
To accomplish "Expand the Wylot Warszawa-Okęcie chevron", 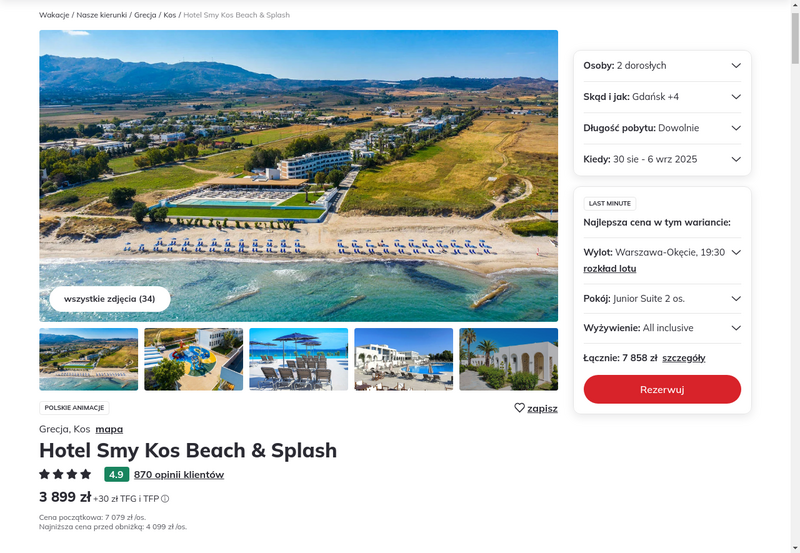I will point(736,253).
